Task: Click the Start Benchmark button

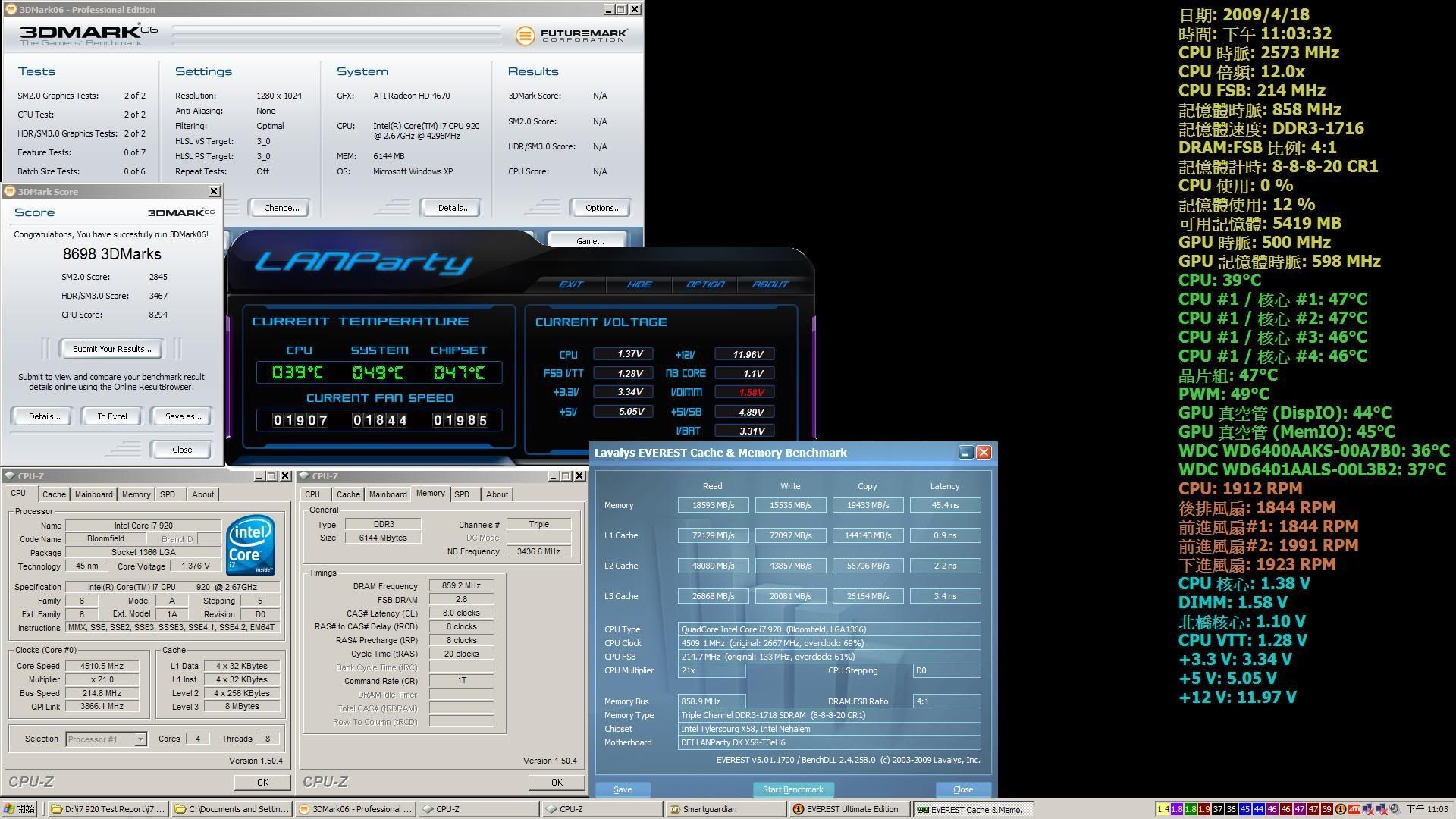Action: (793, 789)
